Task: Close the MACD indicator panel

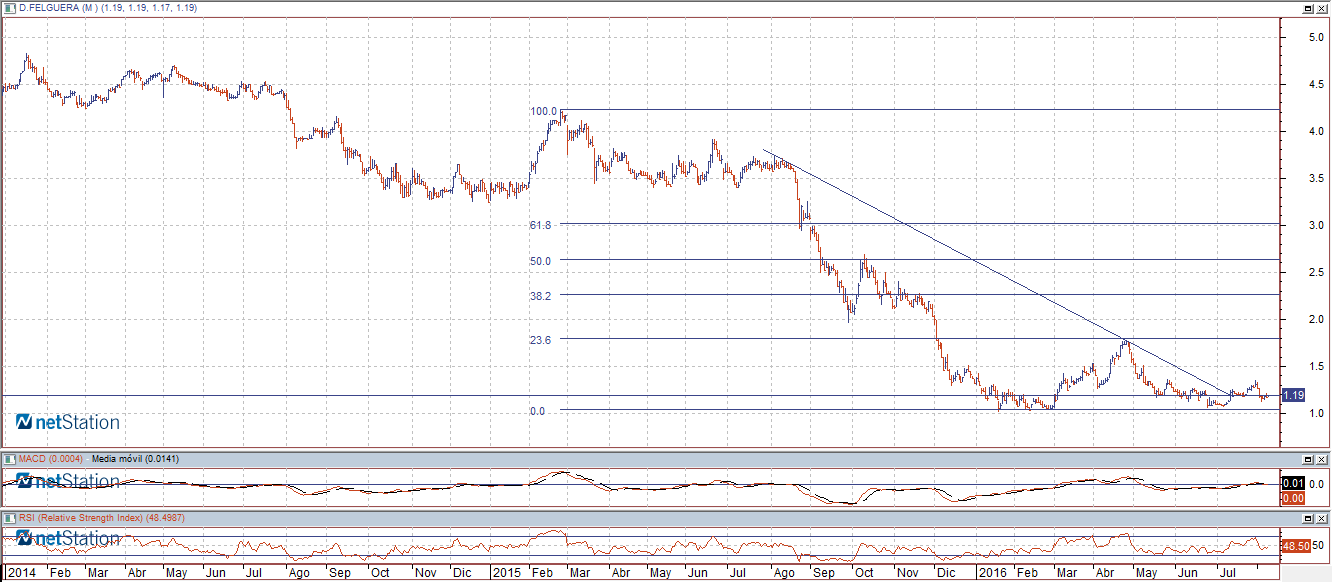Action: (x=1322, y=458)
